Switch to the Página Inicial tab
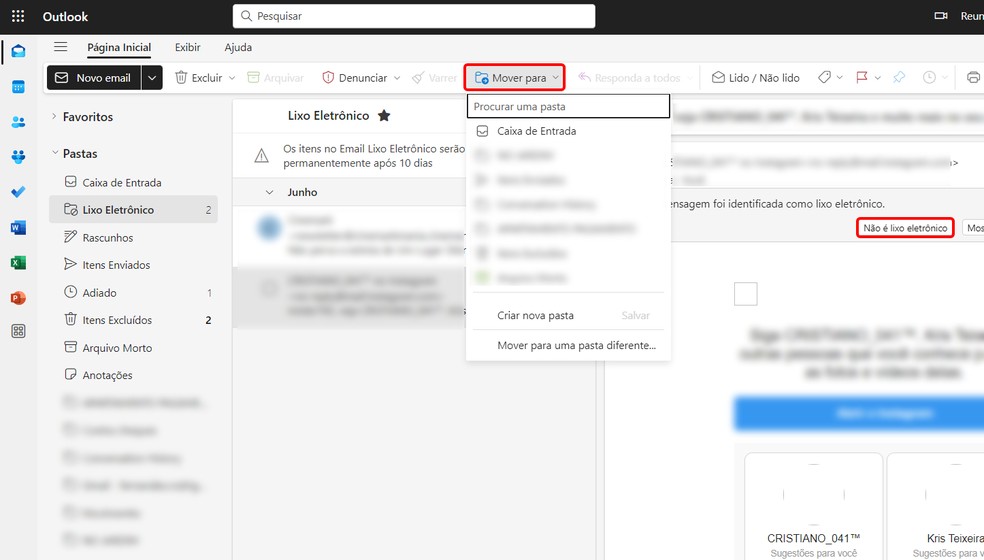 [119, 48]
